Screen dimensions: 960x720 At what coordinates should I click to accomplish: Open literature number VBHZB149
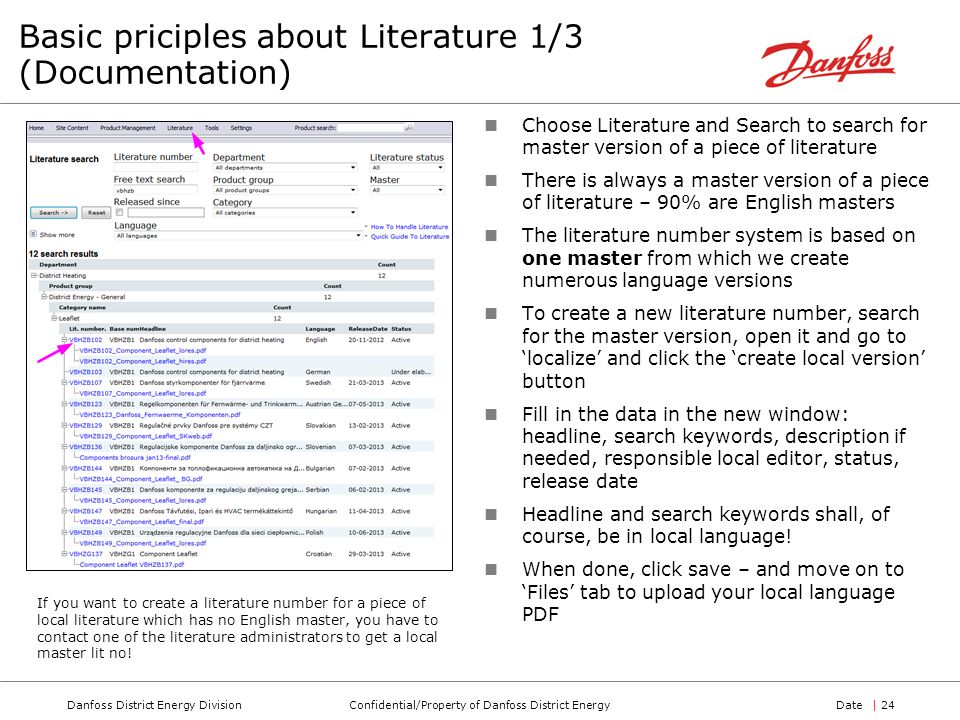point(86,533)
